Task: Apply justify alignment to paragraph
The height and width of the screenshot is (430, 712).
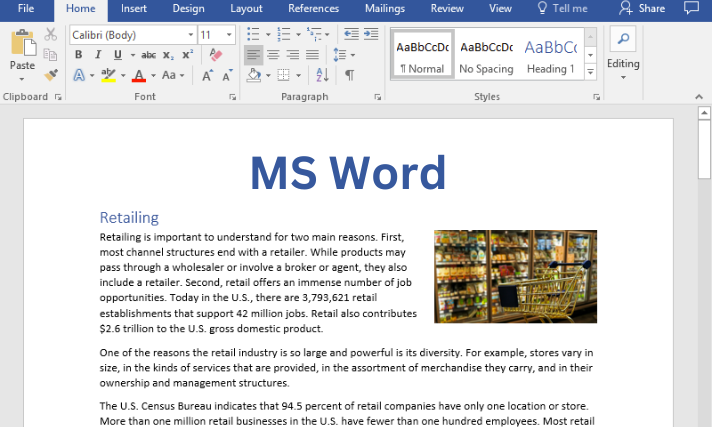Action: point(313,55)
